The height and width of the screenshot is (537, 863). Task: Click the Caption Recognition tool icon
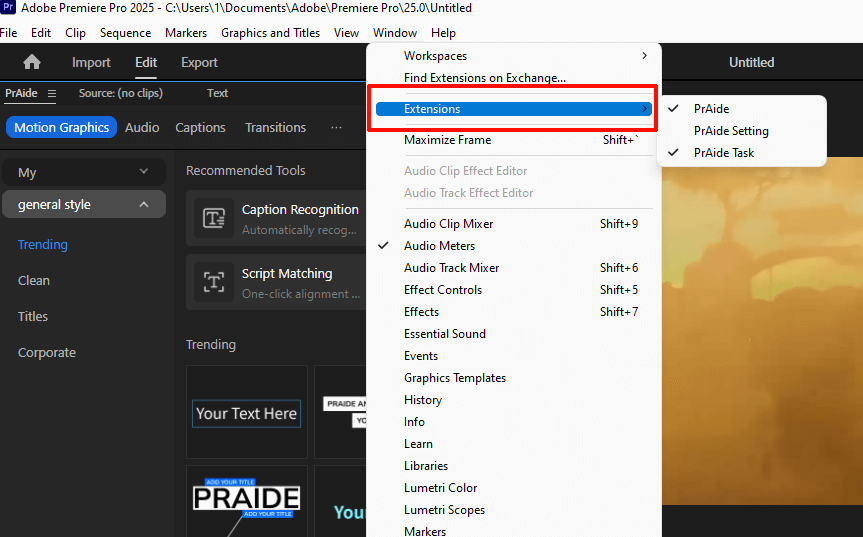[x=214, y=218]
